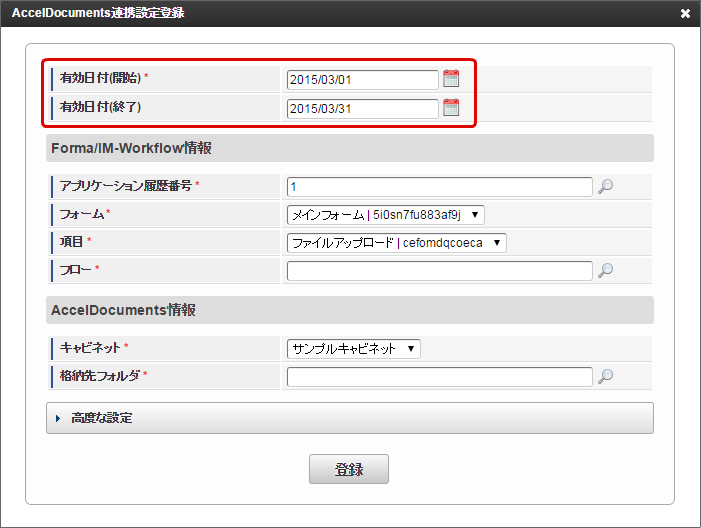Search for application history number with magnifier icon
This screenshot has height=528, width=701.
(x=605, y=186)
